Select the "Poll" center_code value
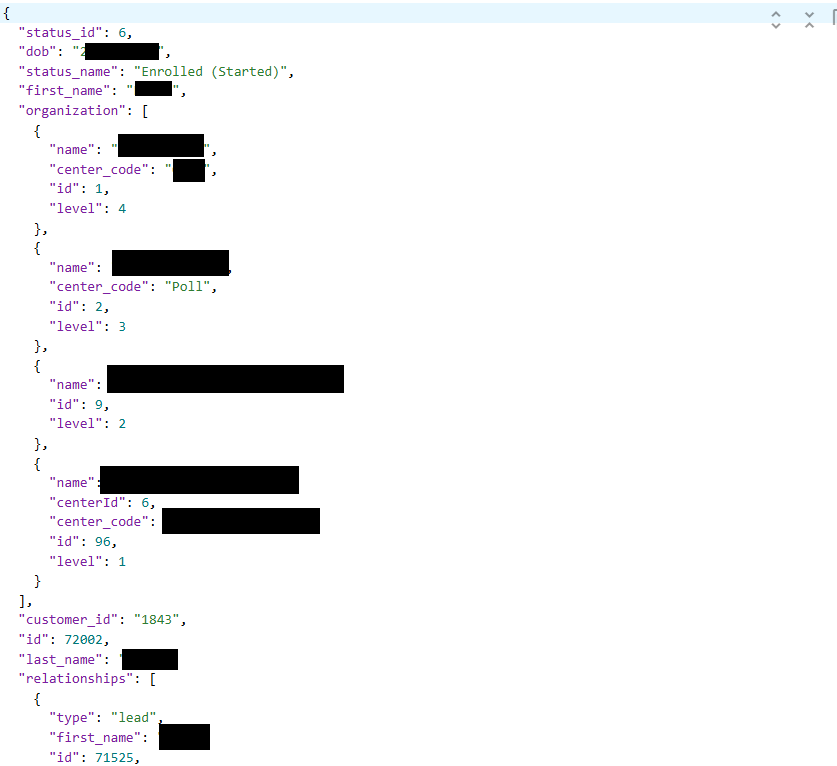Image resolution: width=837 pixels, height=766 pixels. [187, 287]
